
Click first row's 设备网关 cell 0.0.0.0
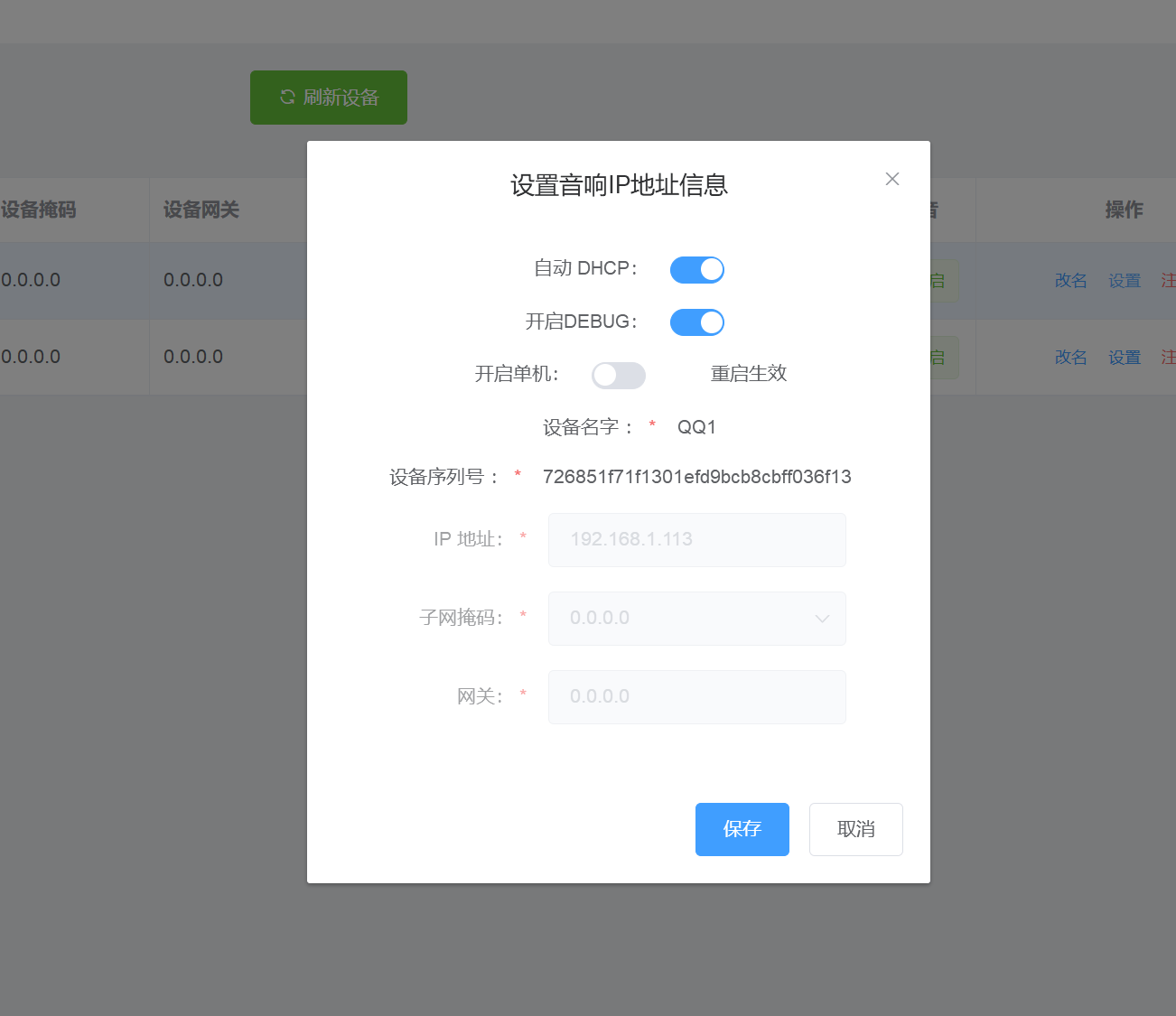click(x=193, y=280)
